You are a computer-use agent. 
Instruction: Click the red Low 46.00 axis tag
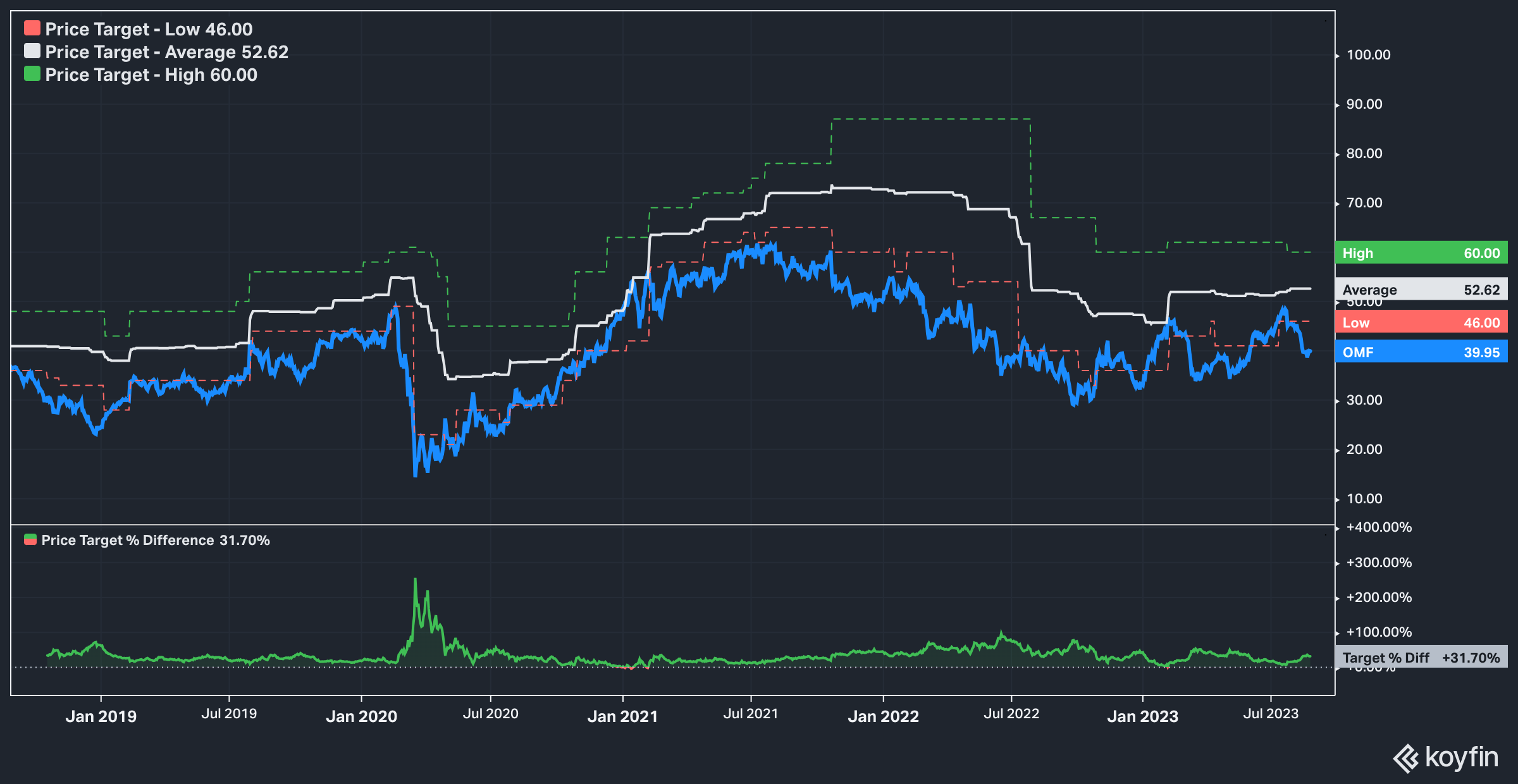tap(1421, 322)
